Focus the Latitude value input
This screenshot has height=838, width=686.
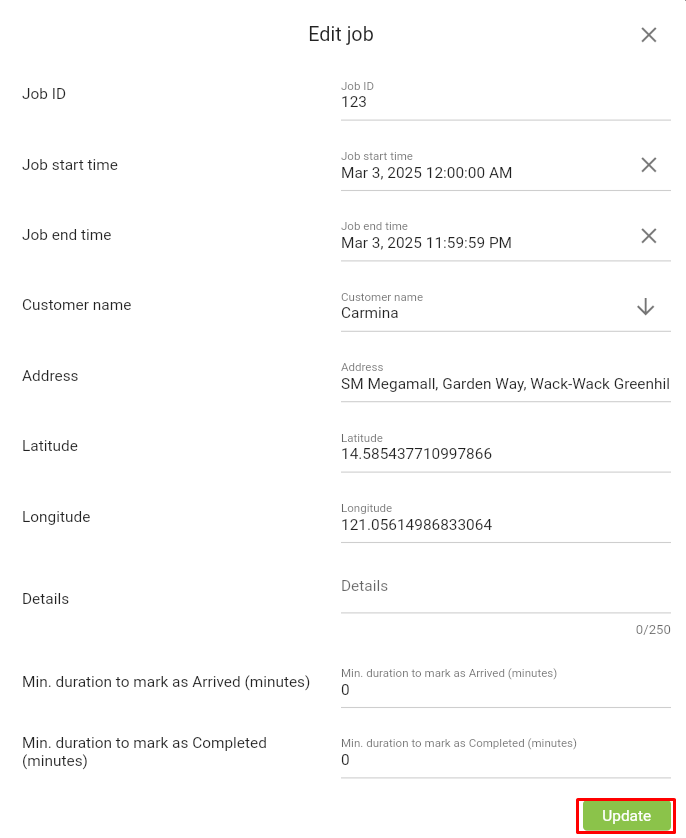tap(505, 454)
